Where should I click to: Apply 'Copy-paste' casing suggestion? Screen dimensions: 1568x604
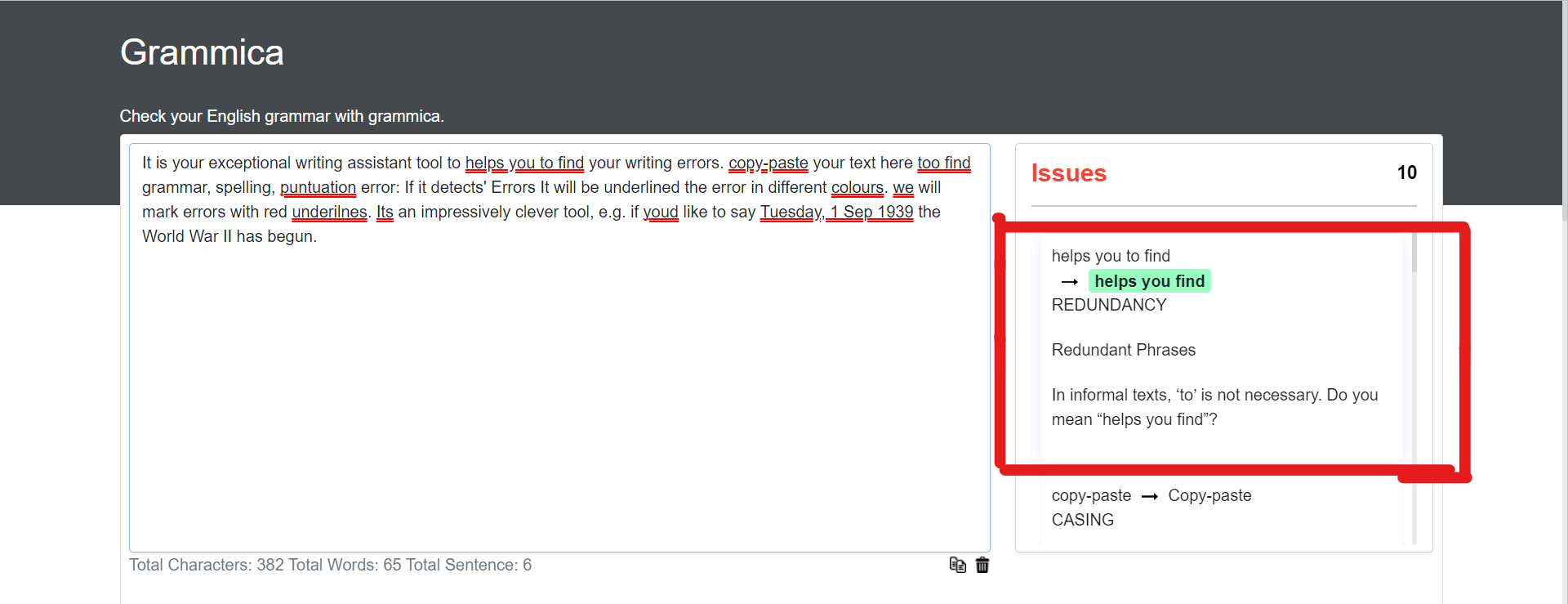(x=1209, y=495)
